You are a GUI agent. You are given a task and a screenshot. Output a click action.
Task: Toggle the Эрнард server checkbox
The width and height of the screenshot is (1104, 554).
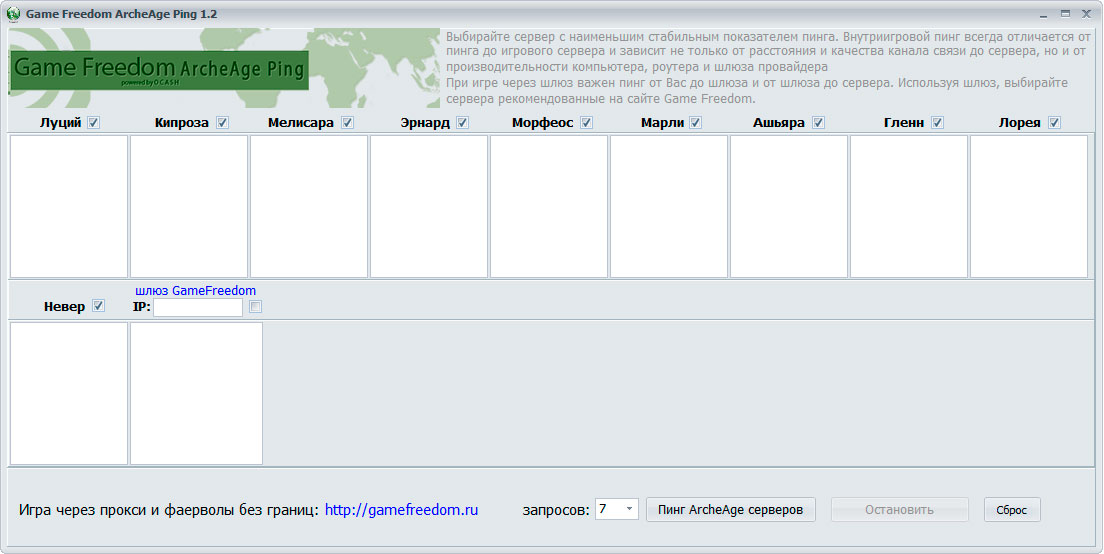click(463, 122)
